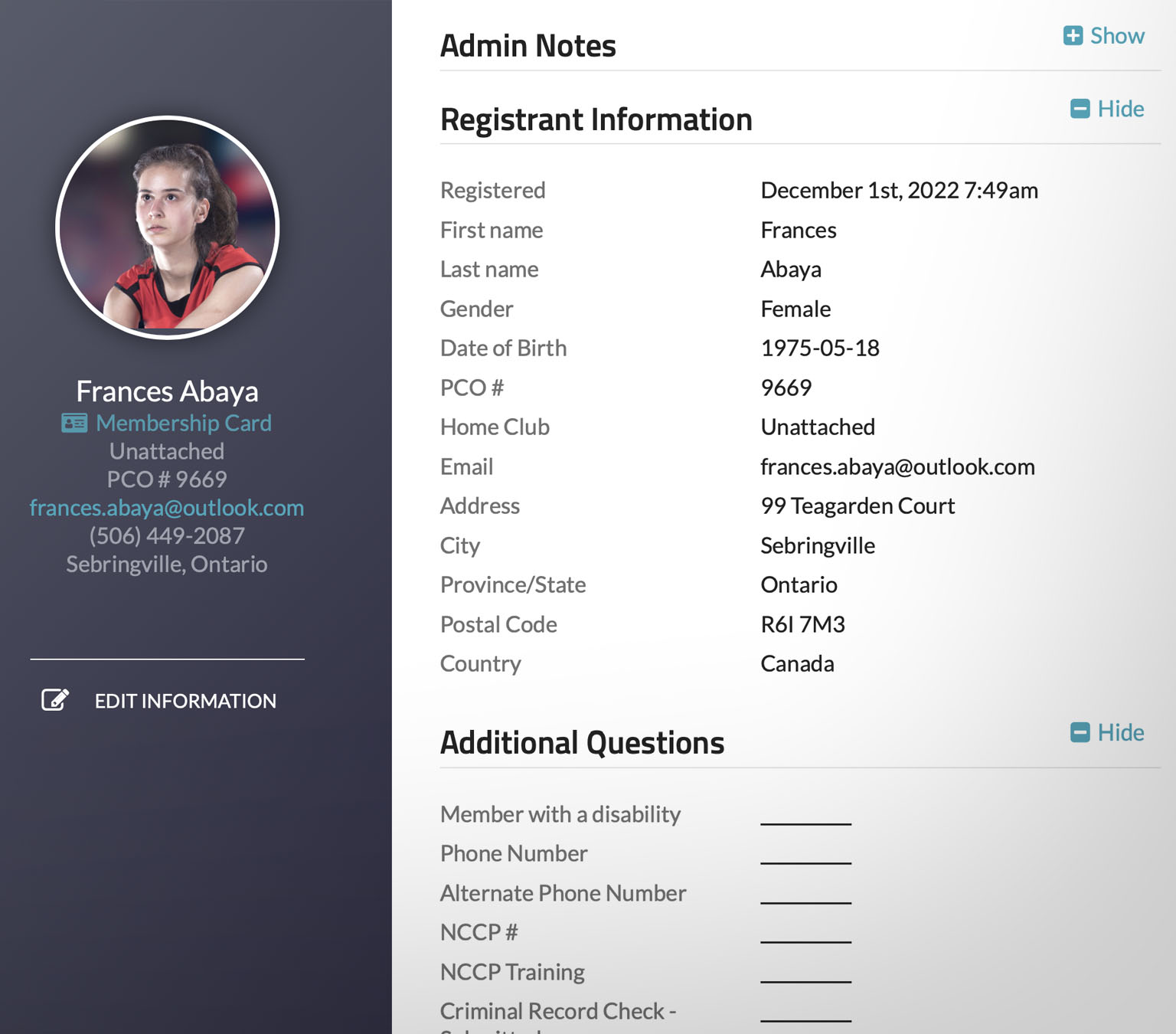The width and height of the screenshot is (1176, 1034).
Task: Click the plus icon beside Show for Admin Notes
Action: [x=1073, y=35]
